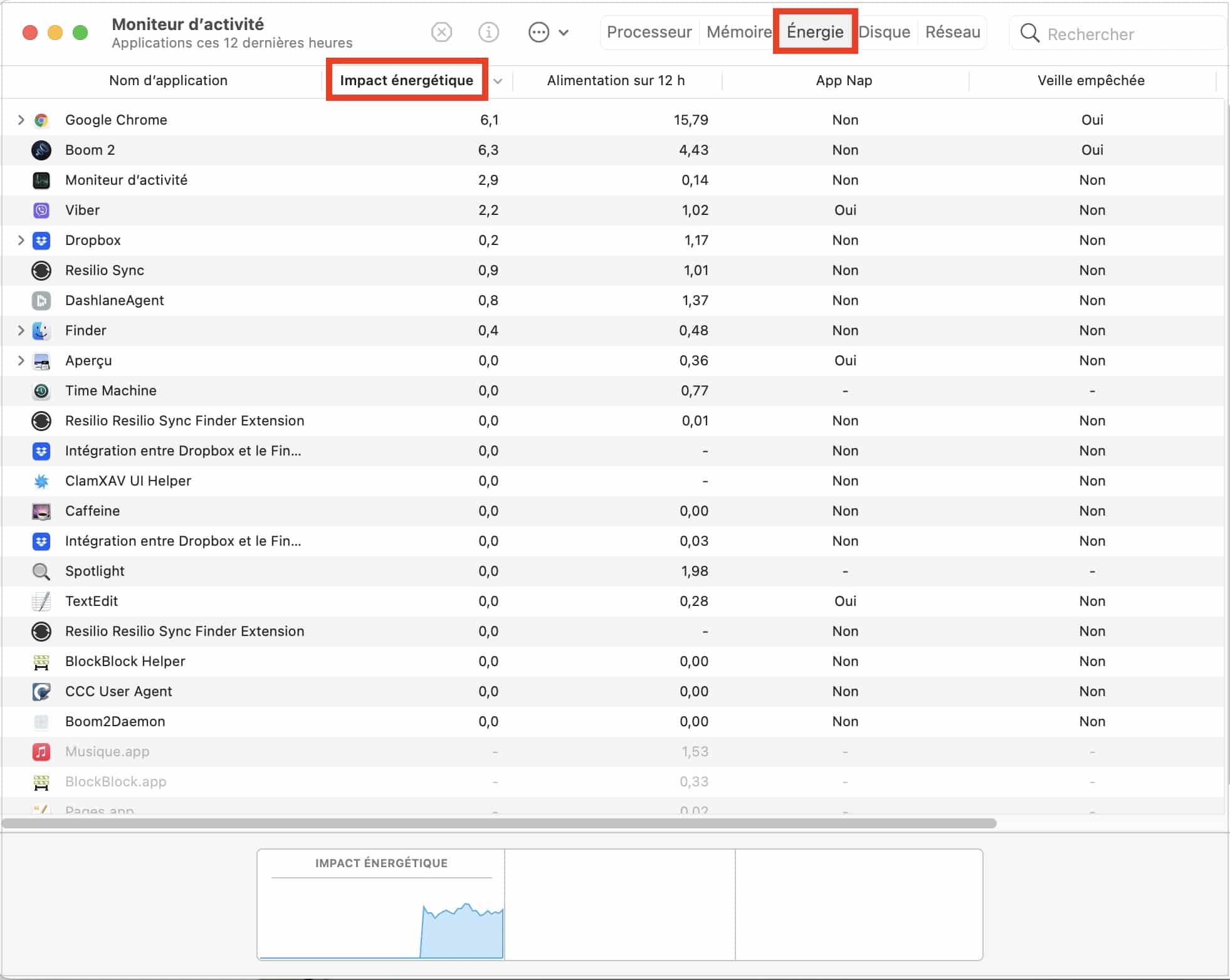The width and height of the screenshot is (1230, 980).
Task: Switch to the Processeur tab
Action: (x=649, y=32)
